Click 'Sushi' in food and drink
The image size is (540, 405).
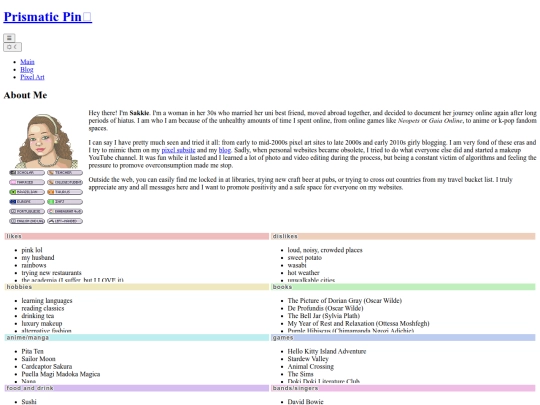tap(29, 402)
